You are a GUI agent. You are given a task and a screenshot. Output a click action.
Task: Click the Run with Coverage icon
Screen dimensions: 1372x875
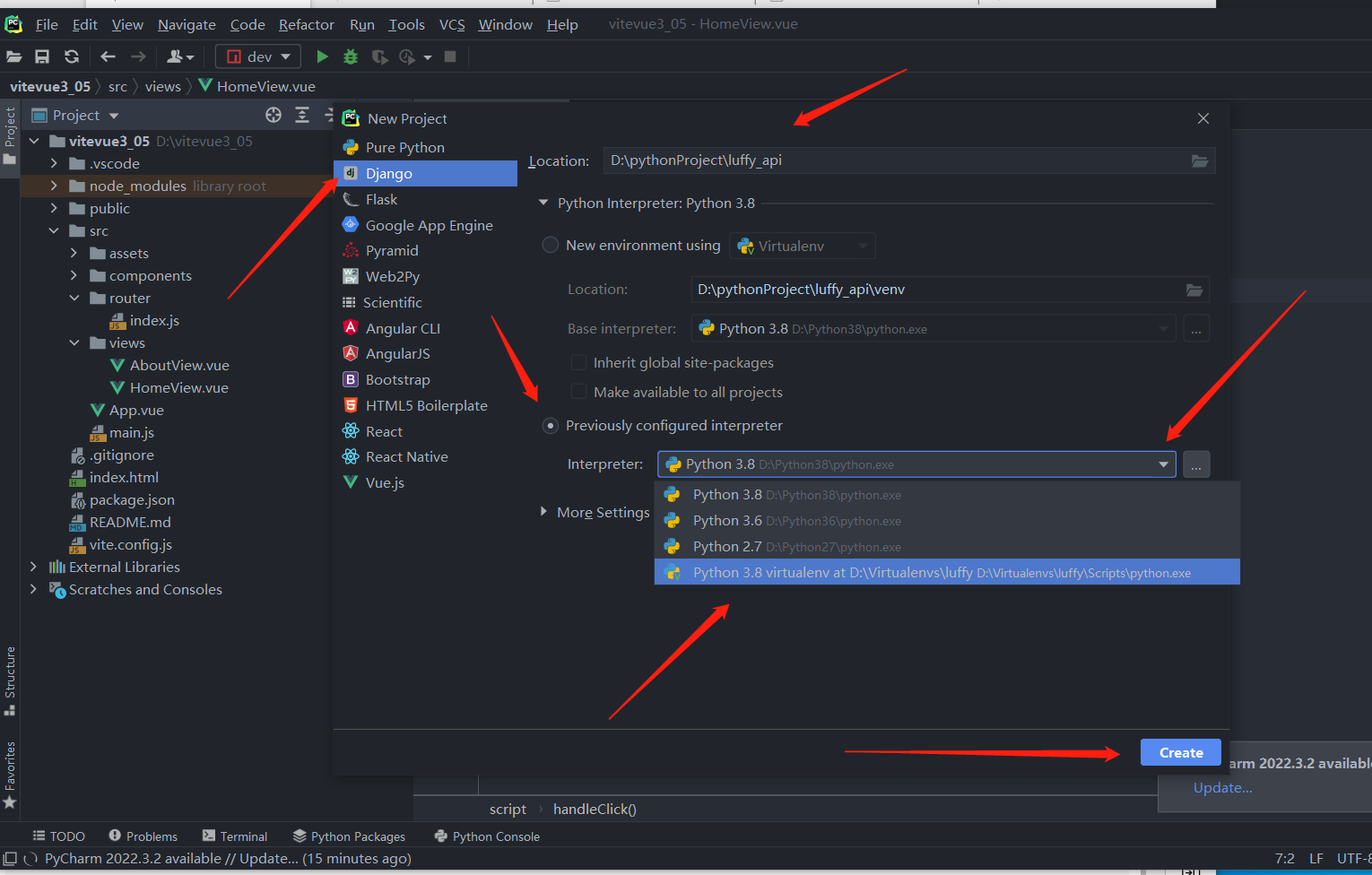click(x=380, y=56)
